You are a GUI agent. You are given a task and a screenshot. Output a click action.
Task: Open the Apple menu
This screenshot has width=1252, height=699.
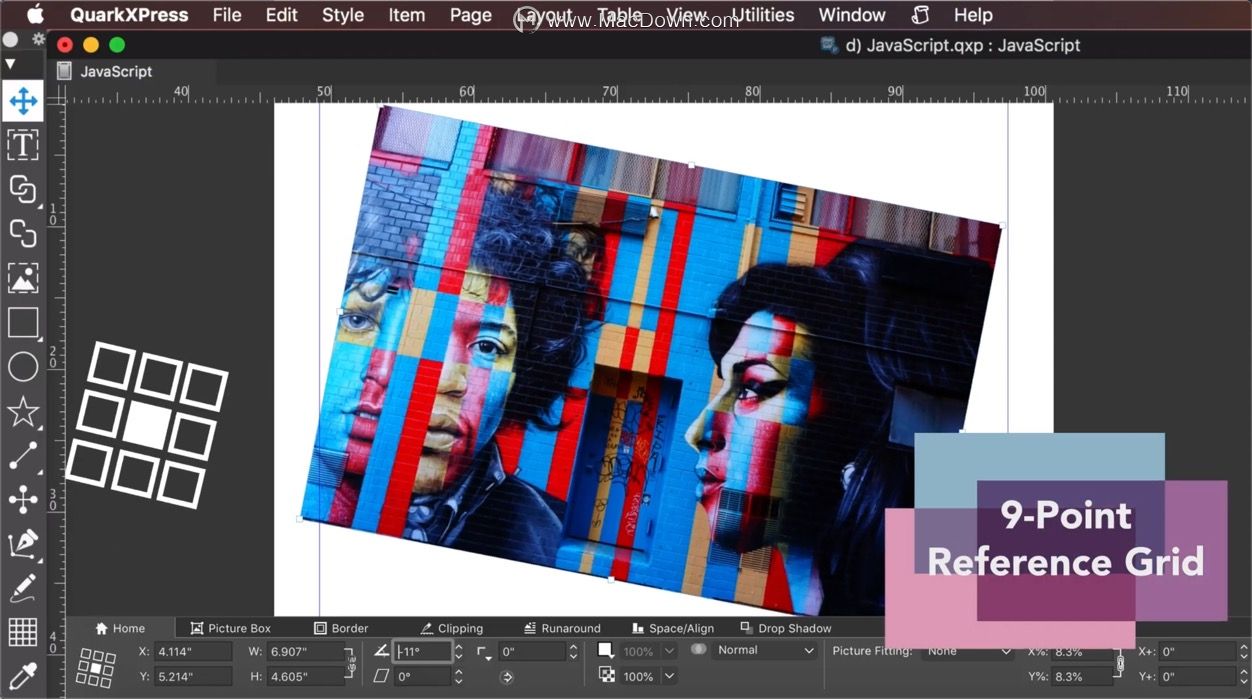[35, 15]
